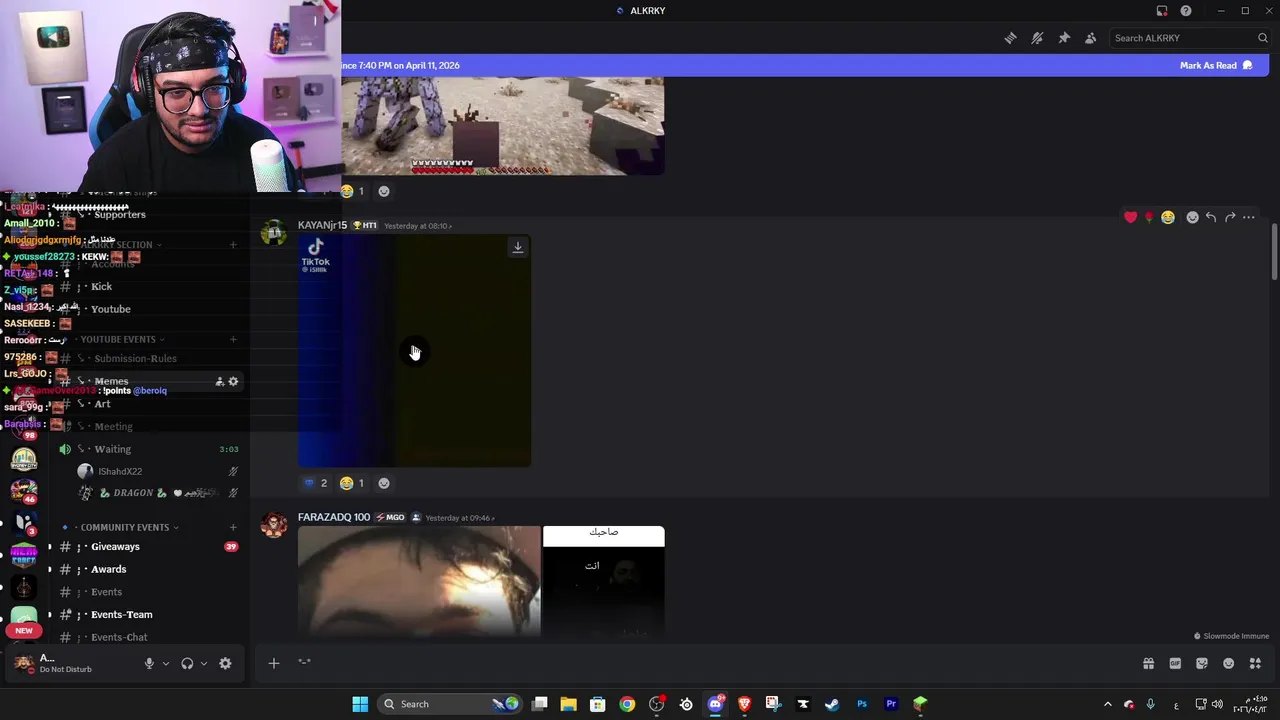Reply to KAYANjr15's message

click(1211, 217)
